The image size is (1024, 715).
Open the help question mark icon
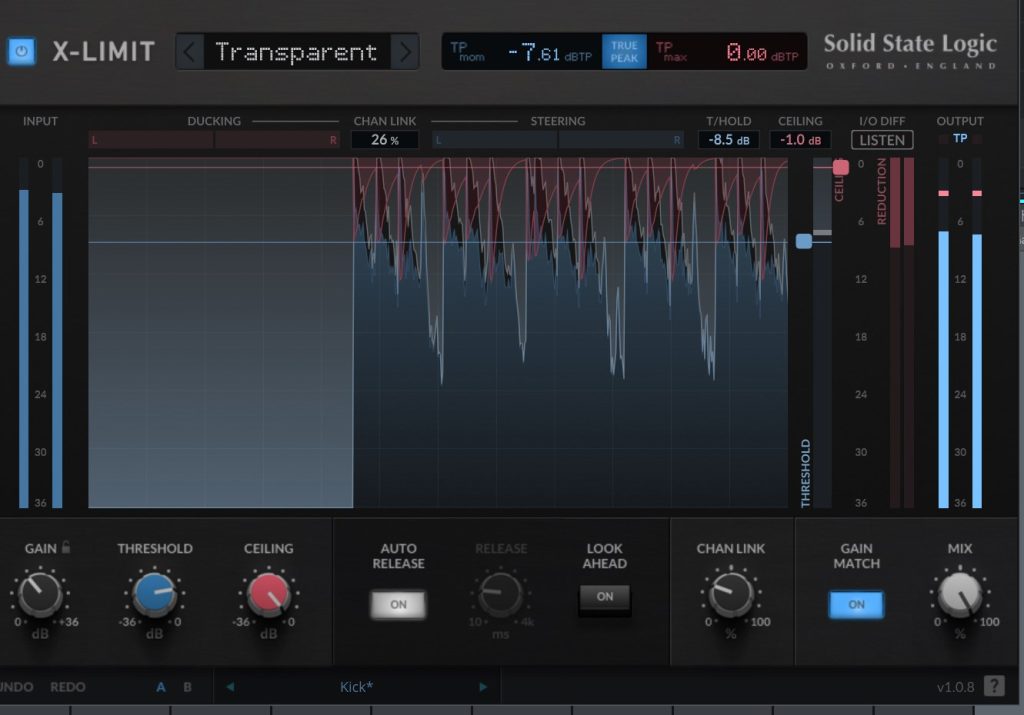pyautogui.click(x=993, y=686)
